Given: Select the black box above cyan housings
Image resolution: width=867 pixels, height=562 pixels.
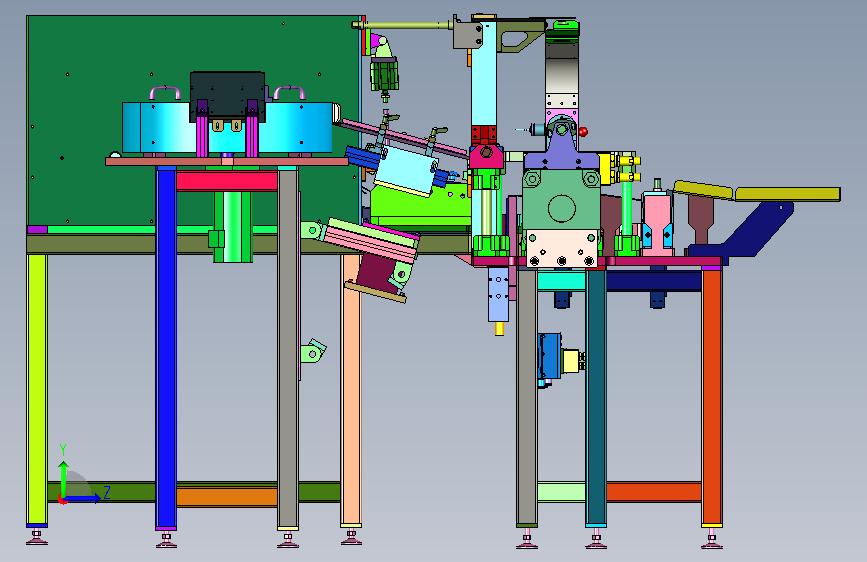Looking at the screenshot, I should coord(227,95).
